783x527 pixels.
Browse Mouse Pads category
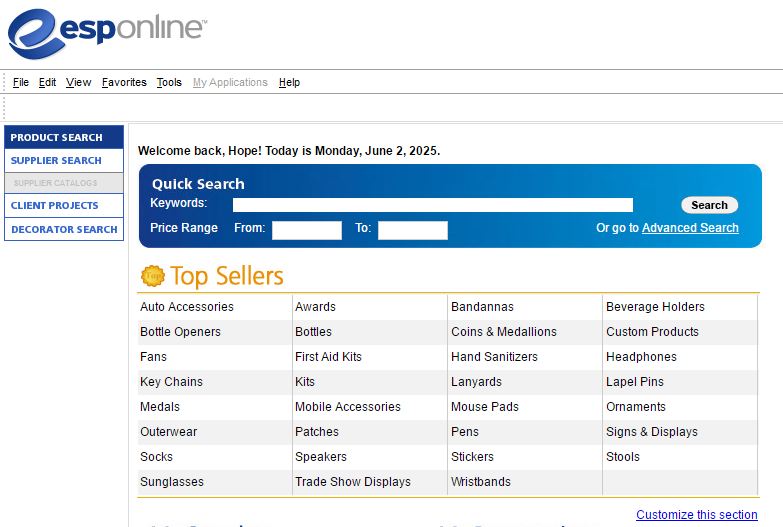coord(485,407)
